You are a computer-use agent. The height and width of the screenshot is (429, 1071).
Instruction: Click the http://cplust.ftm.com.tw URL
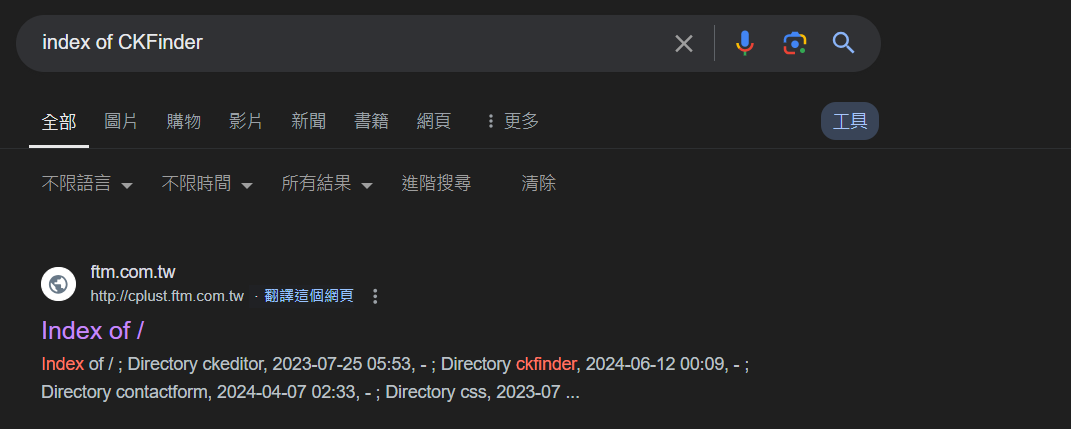point(167,296)
